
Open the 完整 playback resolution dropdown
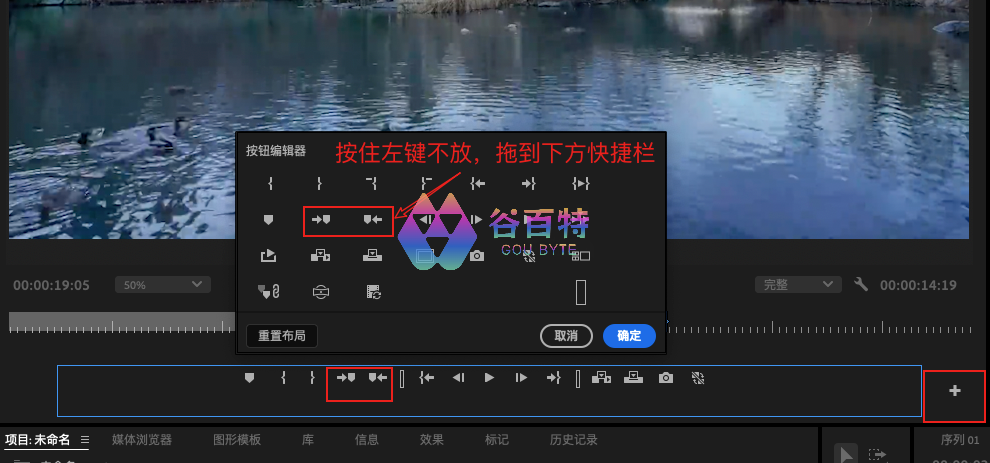[796, 285]
